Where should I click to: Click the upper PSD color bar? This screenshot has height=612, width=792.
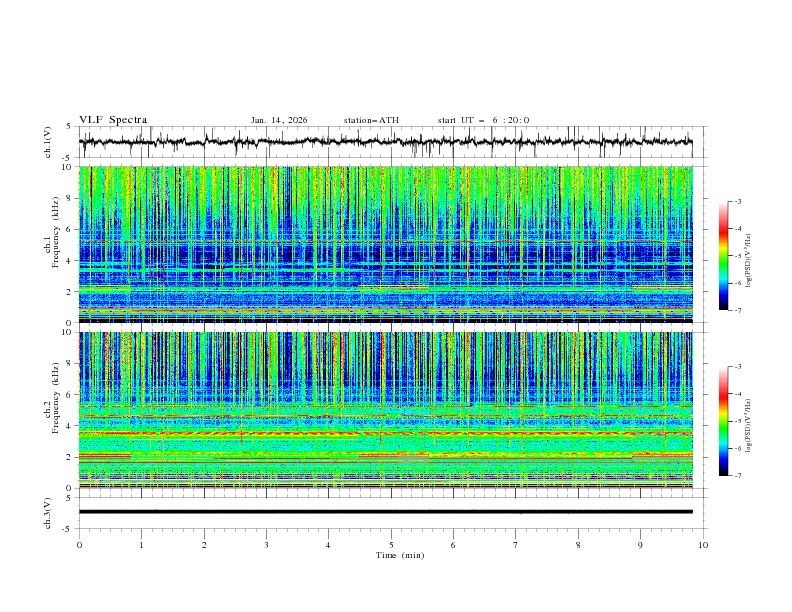coord(724,256)
